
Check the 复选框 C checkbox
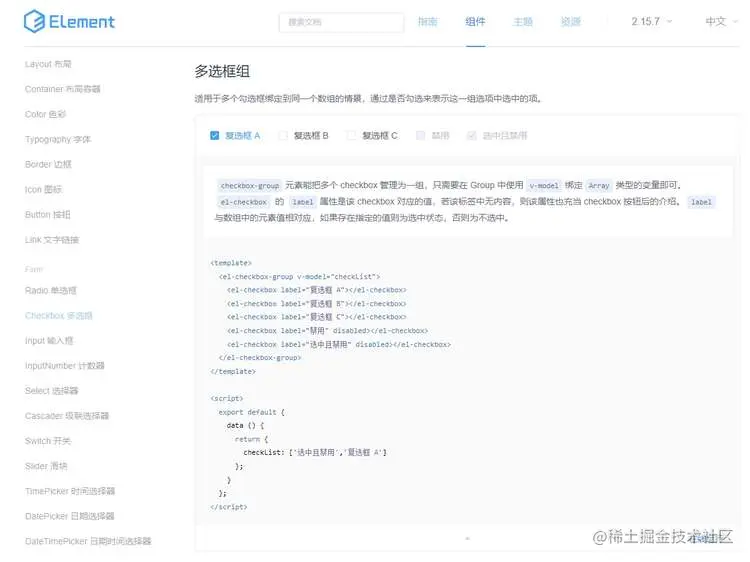351,135
